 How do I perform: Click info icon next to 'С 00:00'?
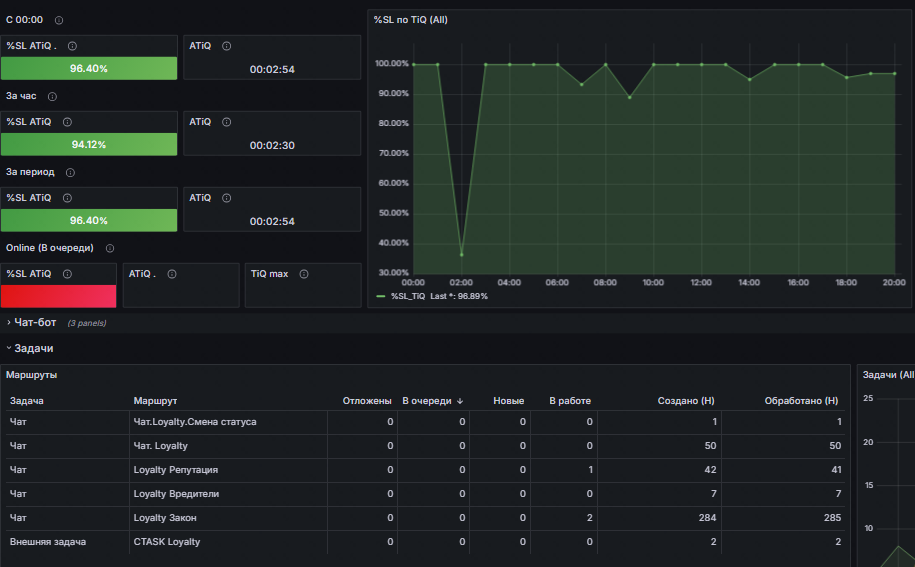coord(59,20)
